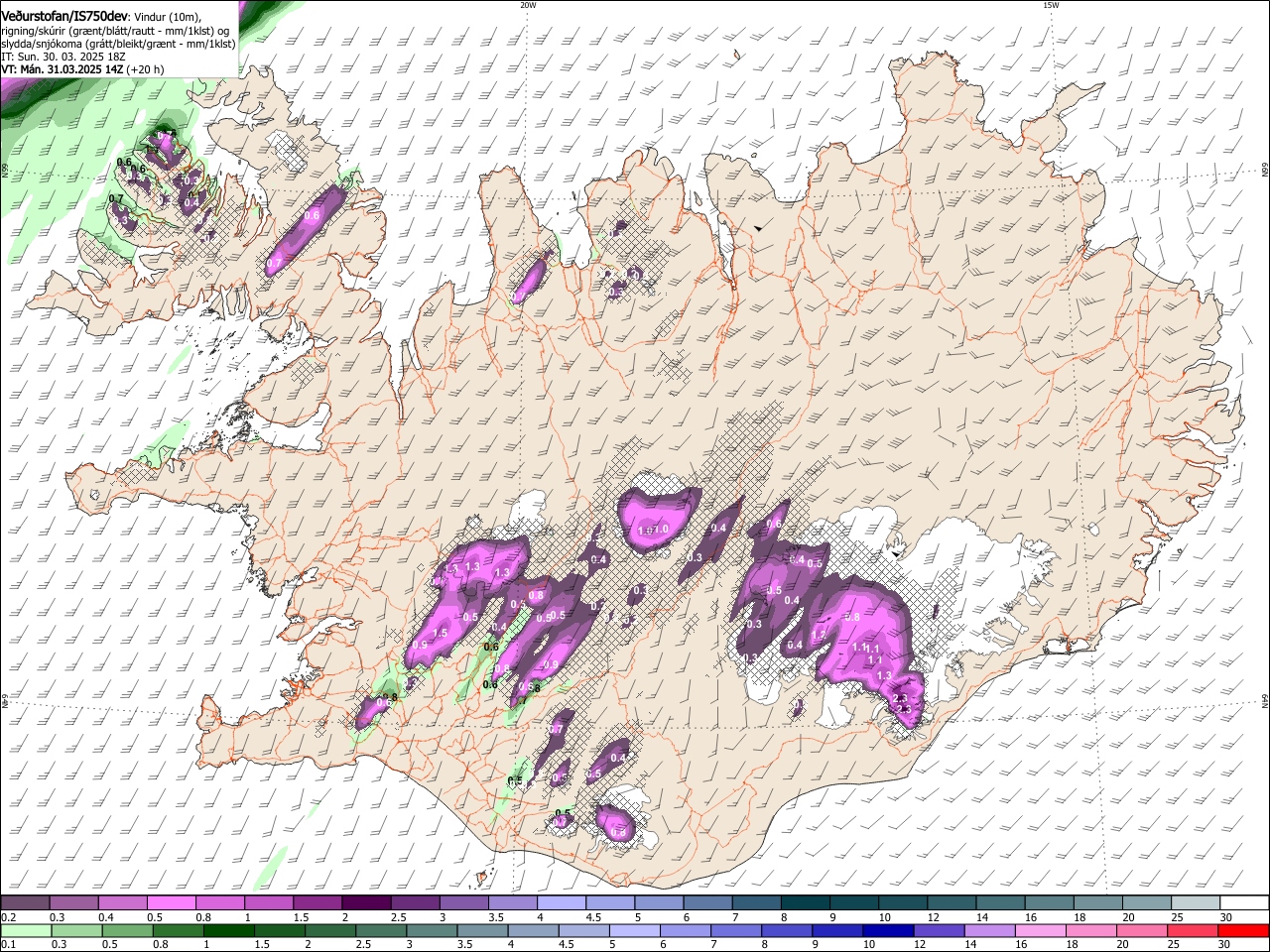Screen dimensions: 1270x952
Task: Select the bright pink upper swatch starting at 0.5
Action: pyautogui.click(x=171, y=903)
